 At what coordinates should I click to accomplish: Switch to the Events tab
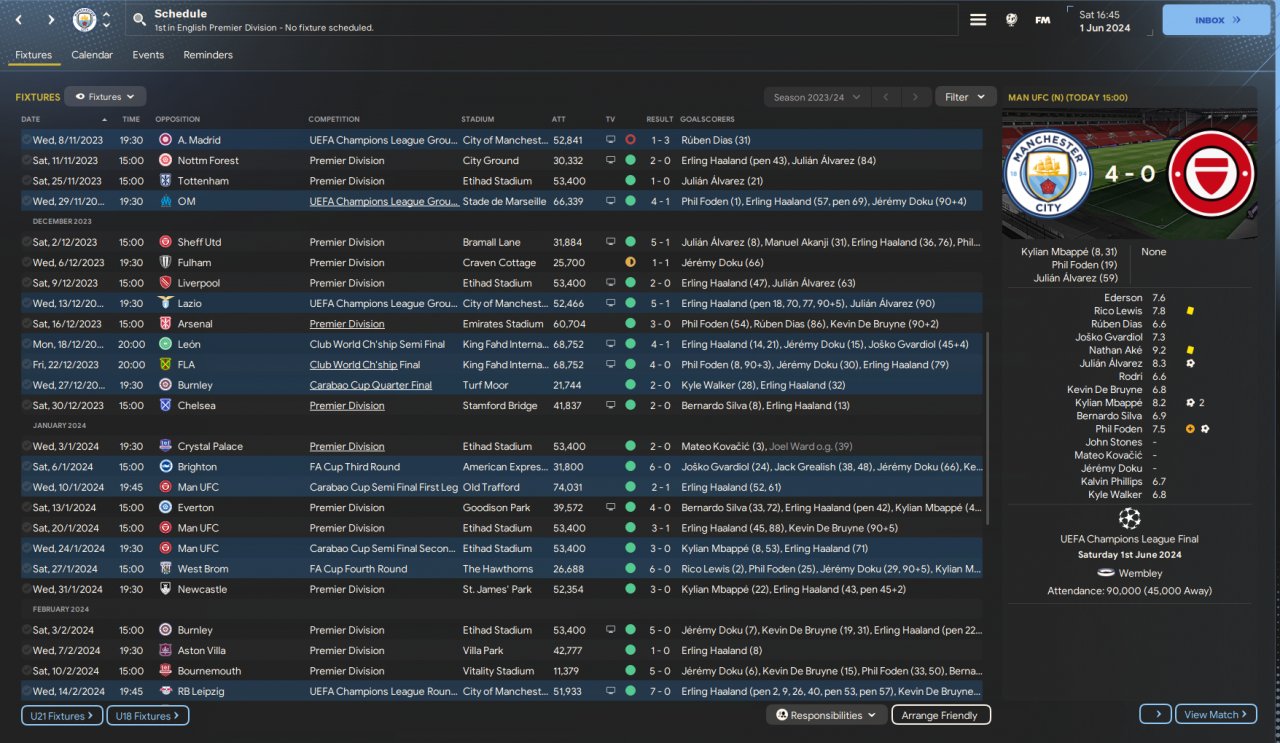click(148, 55)
